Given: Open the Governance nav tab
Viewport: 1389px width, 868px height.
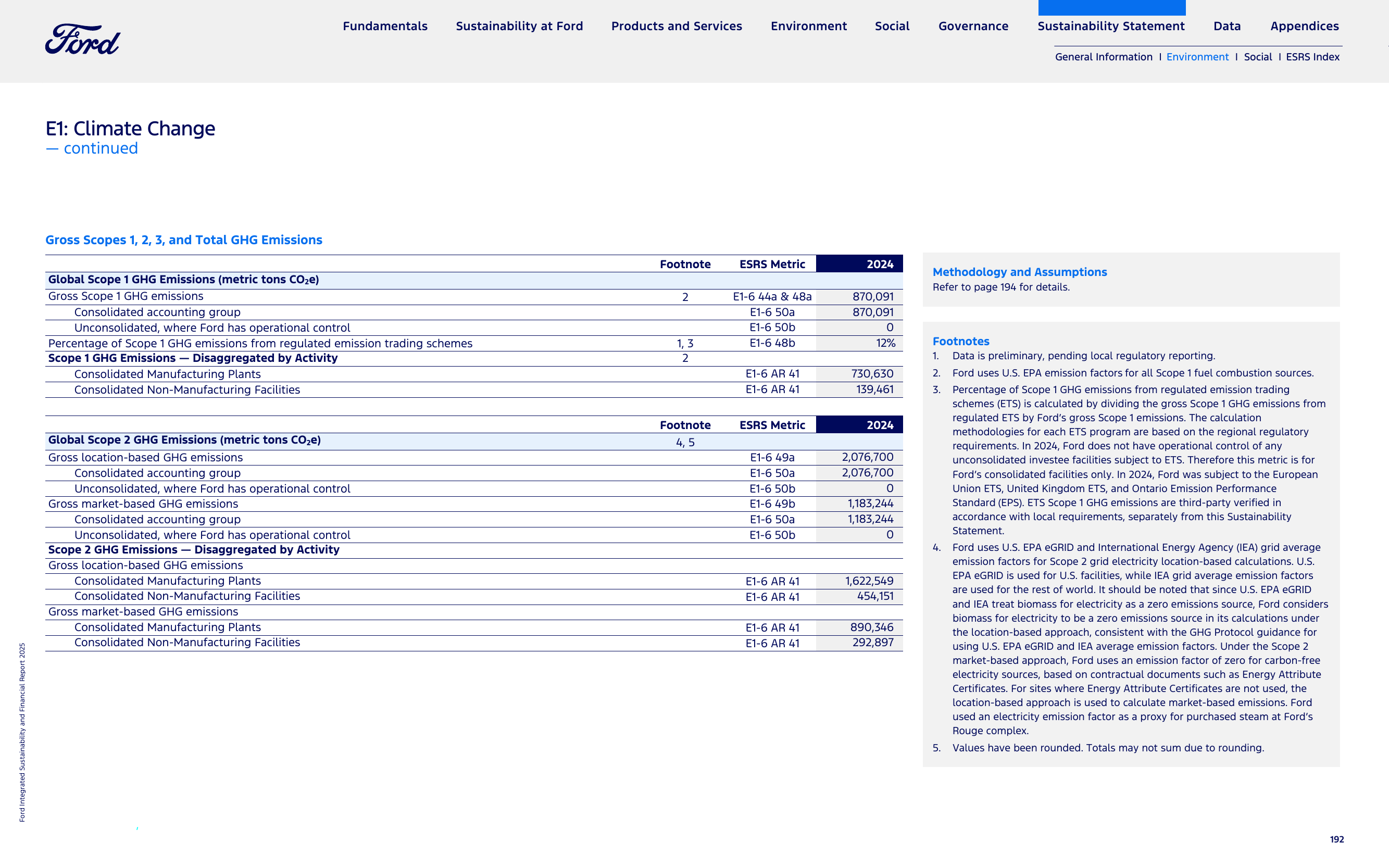Looking at the screenshot, I should point(973,27).
